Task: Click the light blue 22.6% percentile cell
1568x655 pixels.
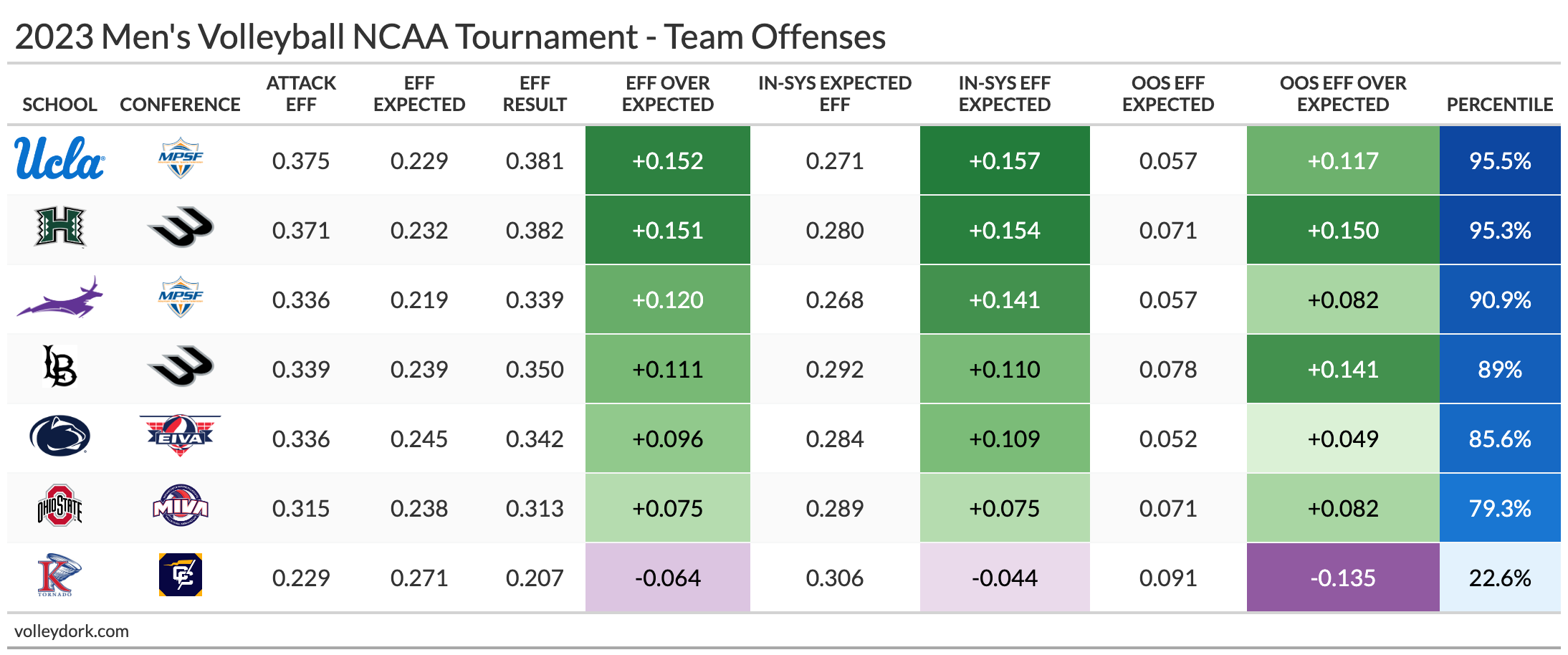Action: point(1499,578)
